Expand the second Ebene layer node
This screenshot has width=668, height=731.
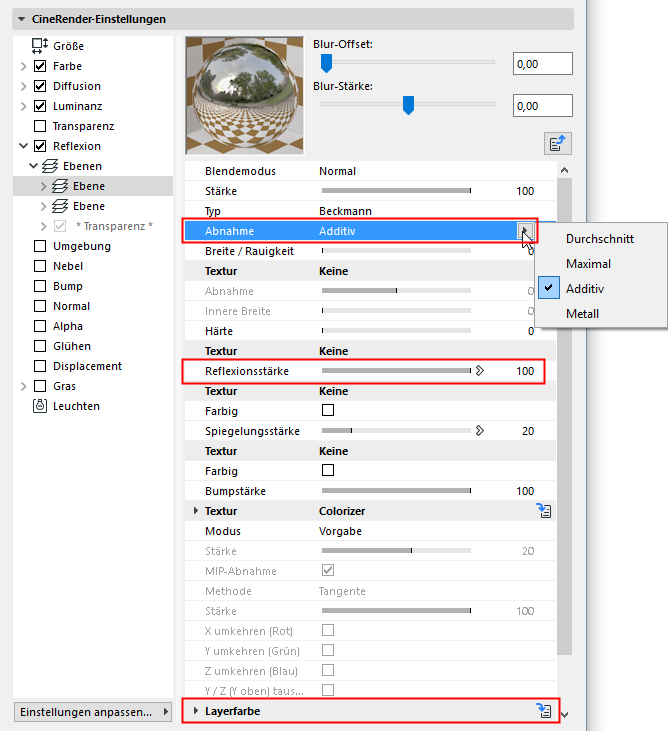(x=43, y=207)
